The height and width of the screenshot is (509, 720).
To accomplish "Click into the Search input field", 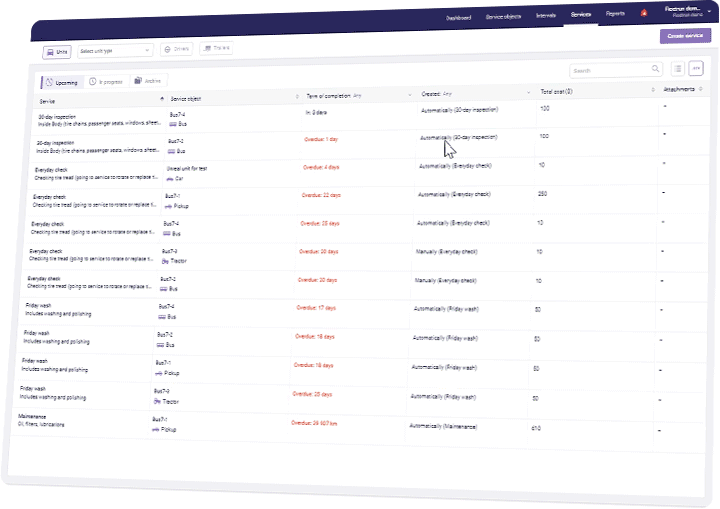I will pyautogui.click(x=609, y=71).
